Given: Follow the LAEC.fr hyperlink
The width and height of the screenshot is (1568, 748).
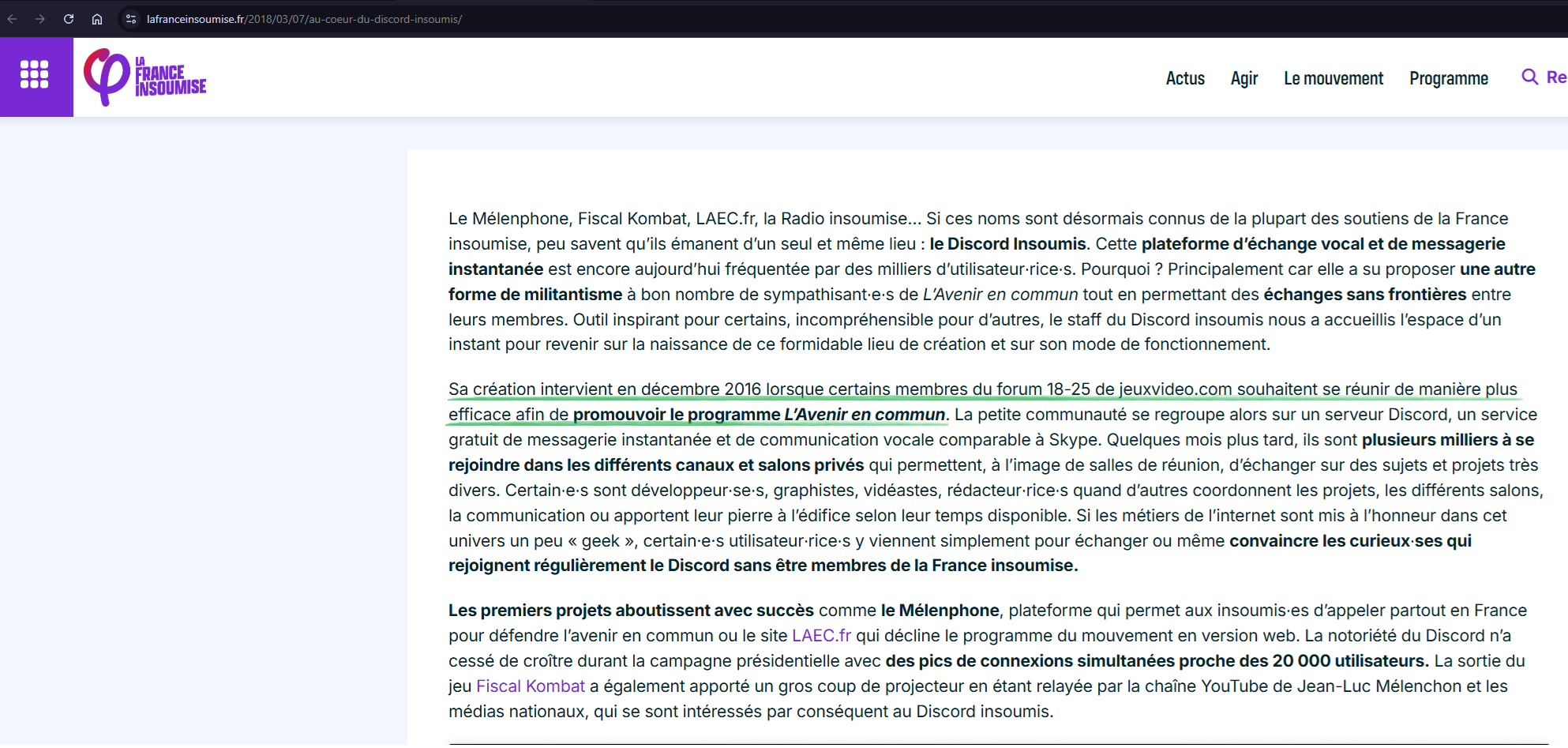Looking at the screenshot, I should pos(821,636).
